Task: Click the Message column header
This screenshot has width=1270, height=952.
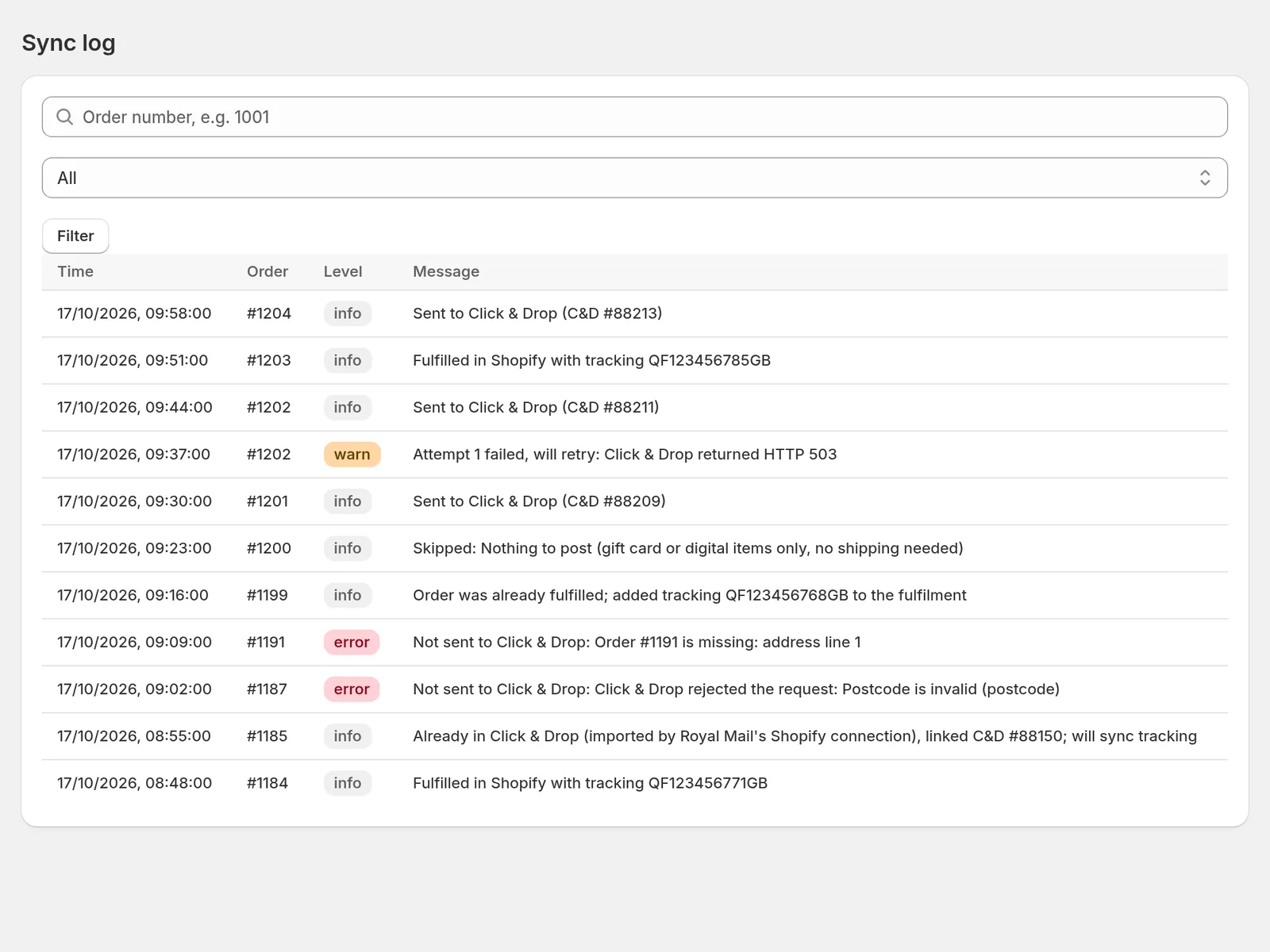Action: pos(446,271)
